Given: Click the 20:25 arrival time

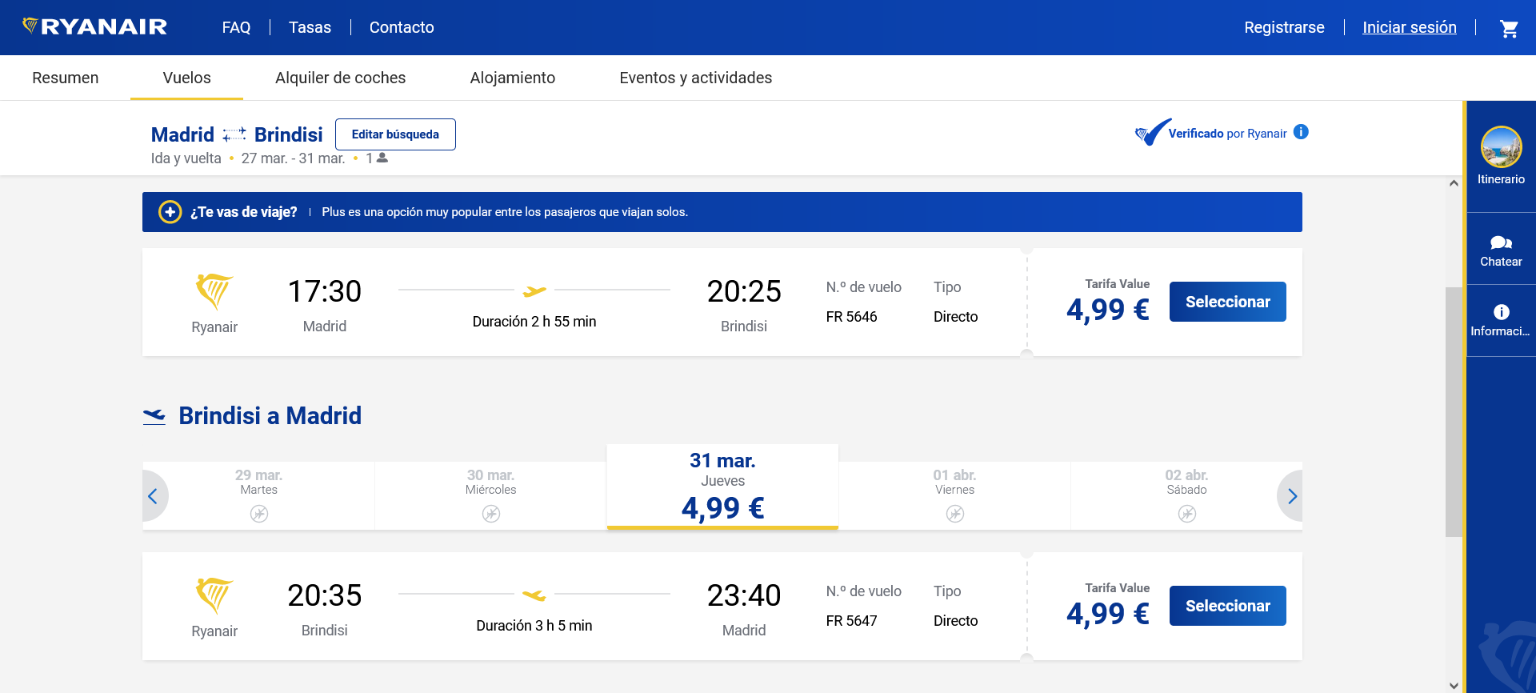Looking at the screenshot, I should coord(744,291).
